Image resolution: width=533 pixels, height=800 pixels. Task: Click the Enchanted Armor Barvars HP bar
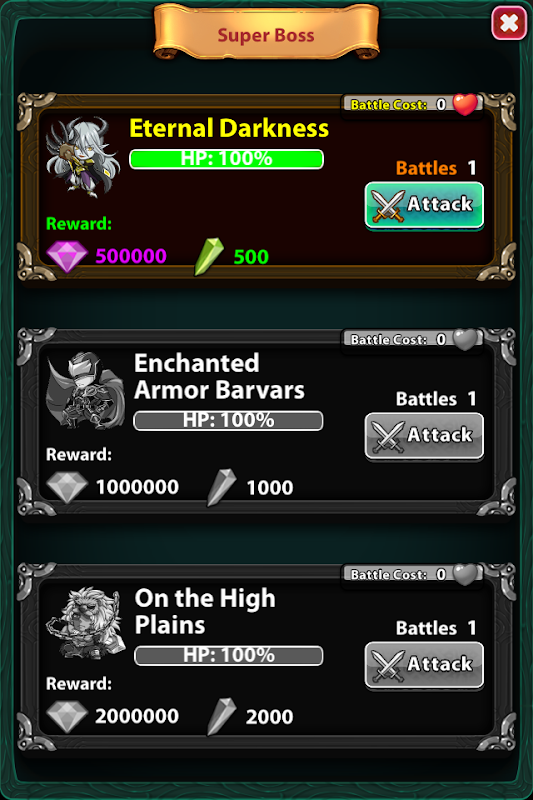click(x=228, y=421)
